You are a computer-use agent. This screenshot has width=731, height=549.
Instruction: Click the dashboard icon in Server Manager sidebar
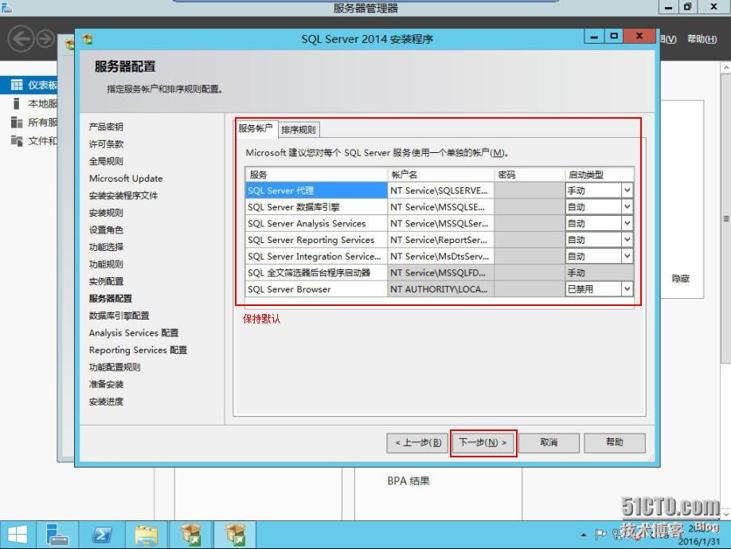16,85
